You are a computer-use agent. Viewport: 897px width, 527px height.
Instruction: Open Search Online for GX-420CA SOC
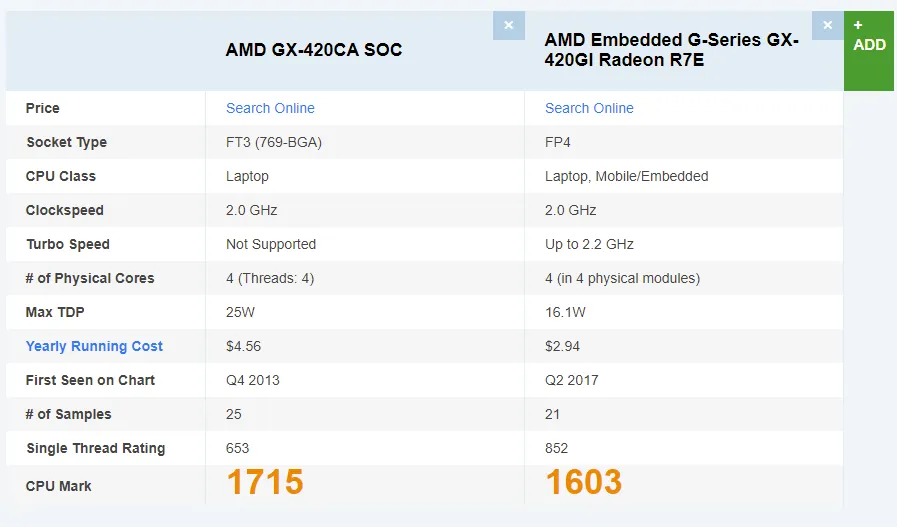click(x=270, y=108)
